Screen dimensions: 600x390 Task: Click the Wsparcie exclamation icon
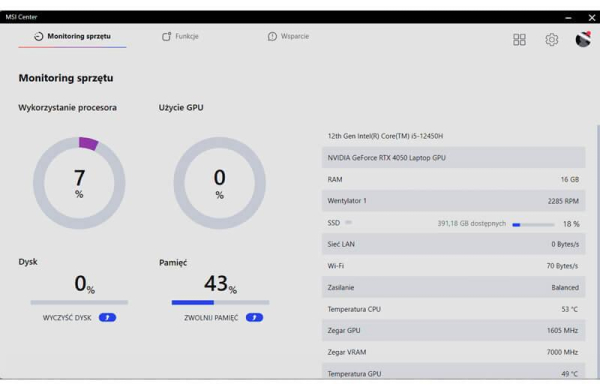pyautogui.click(x=272, y=36)
